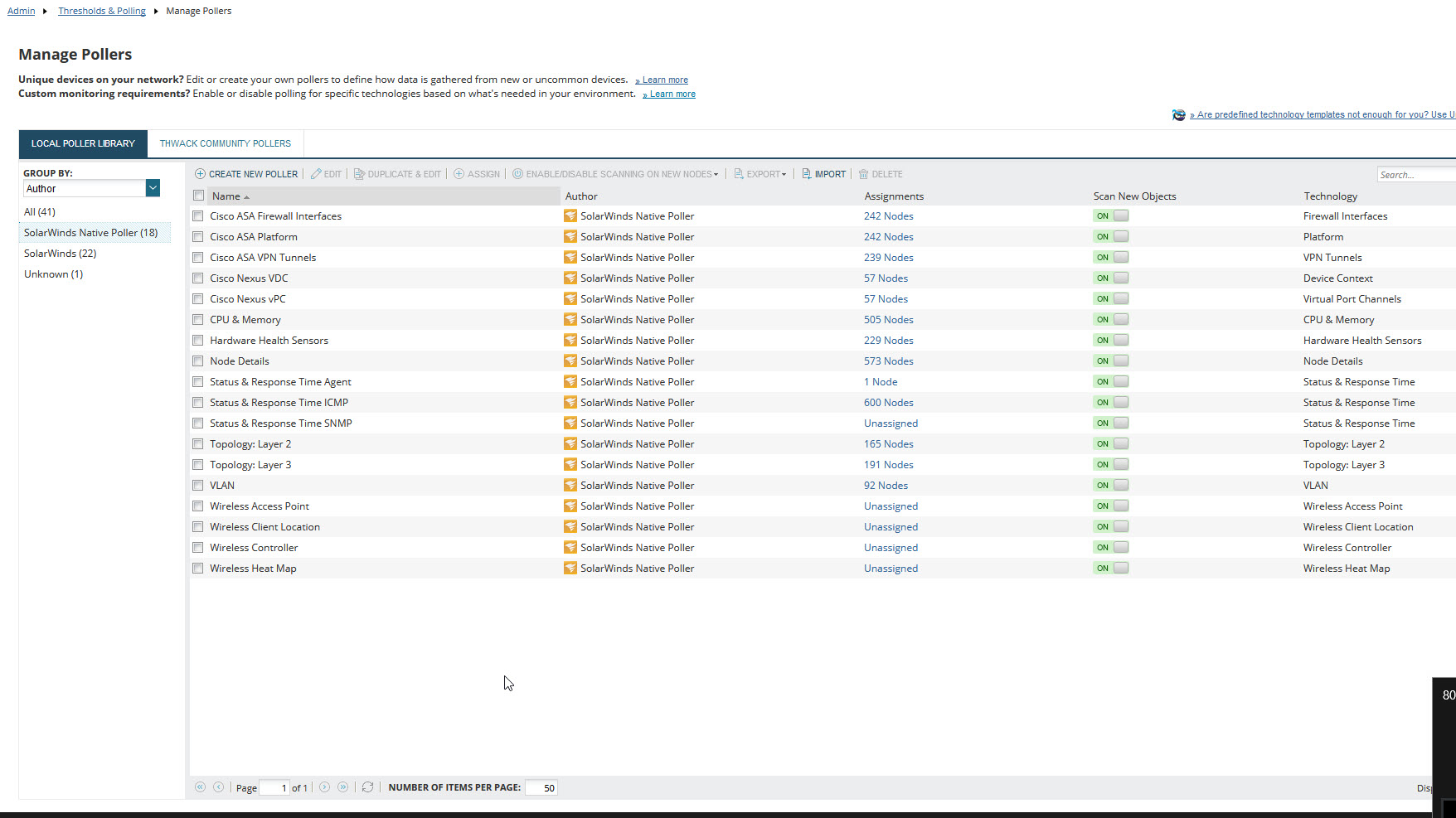1456x818 pixels.
Task: Sort by the Name column header
Action: point(226,196)
